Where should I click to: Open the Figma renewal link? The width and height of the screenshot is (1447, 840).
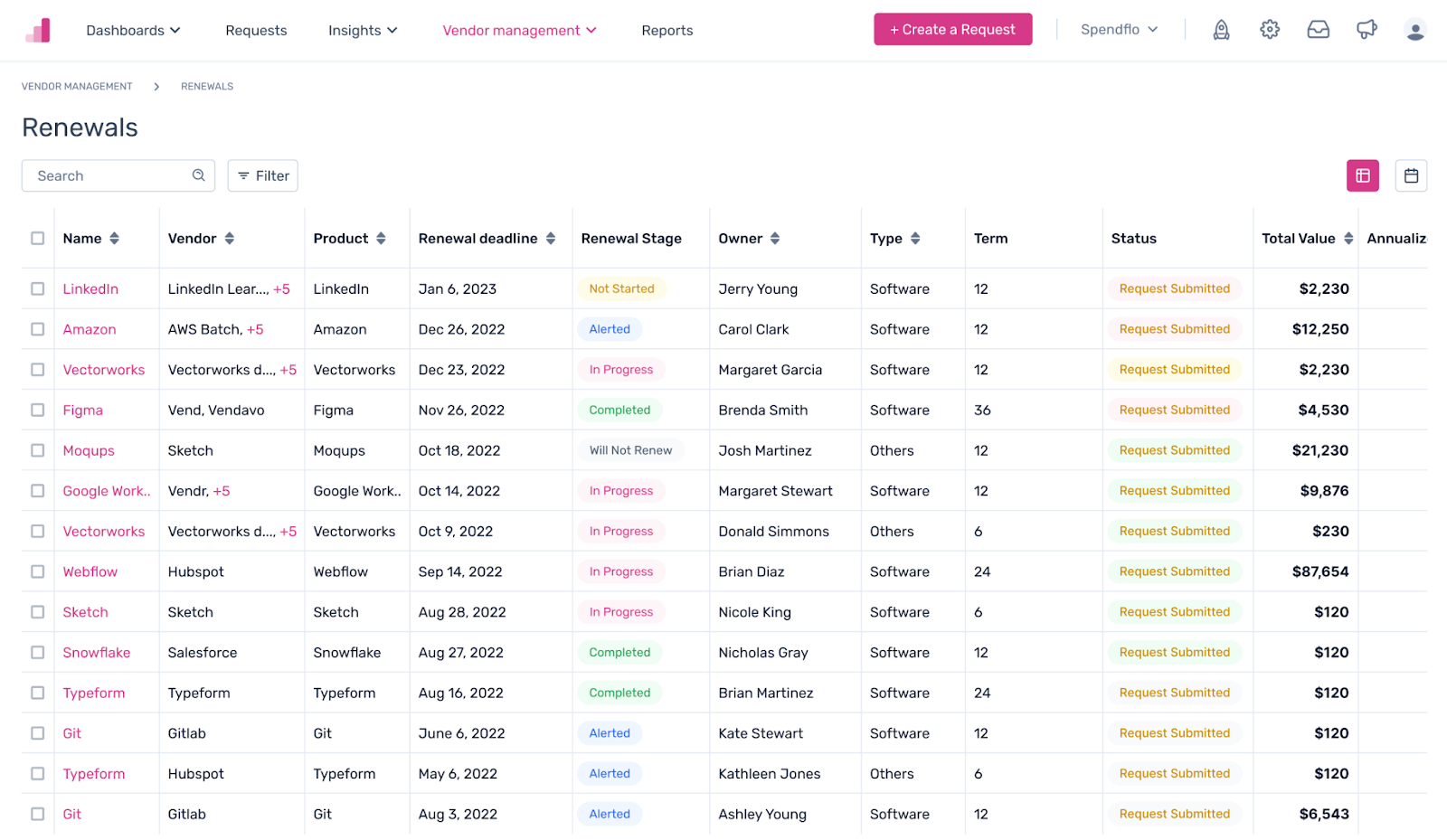tap(83, 411)
